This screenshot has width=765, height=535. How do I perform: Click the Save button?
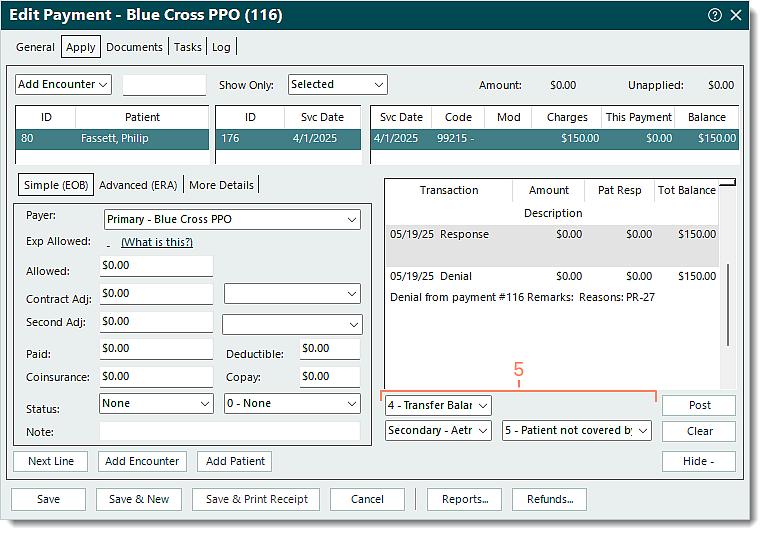coord(48,499)
